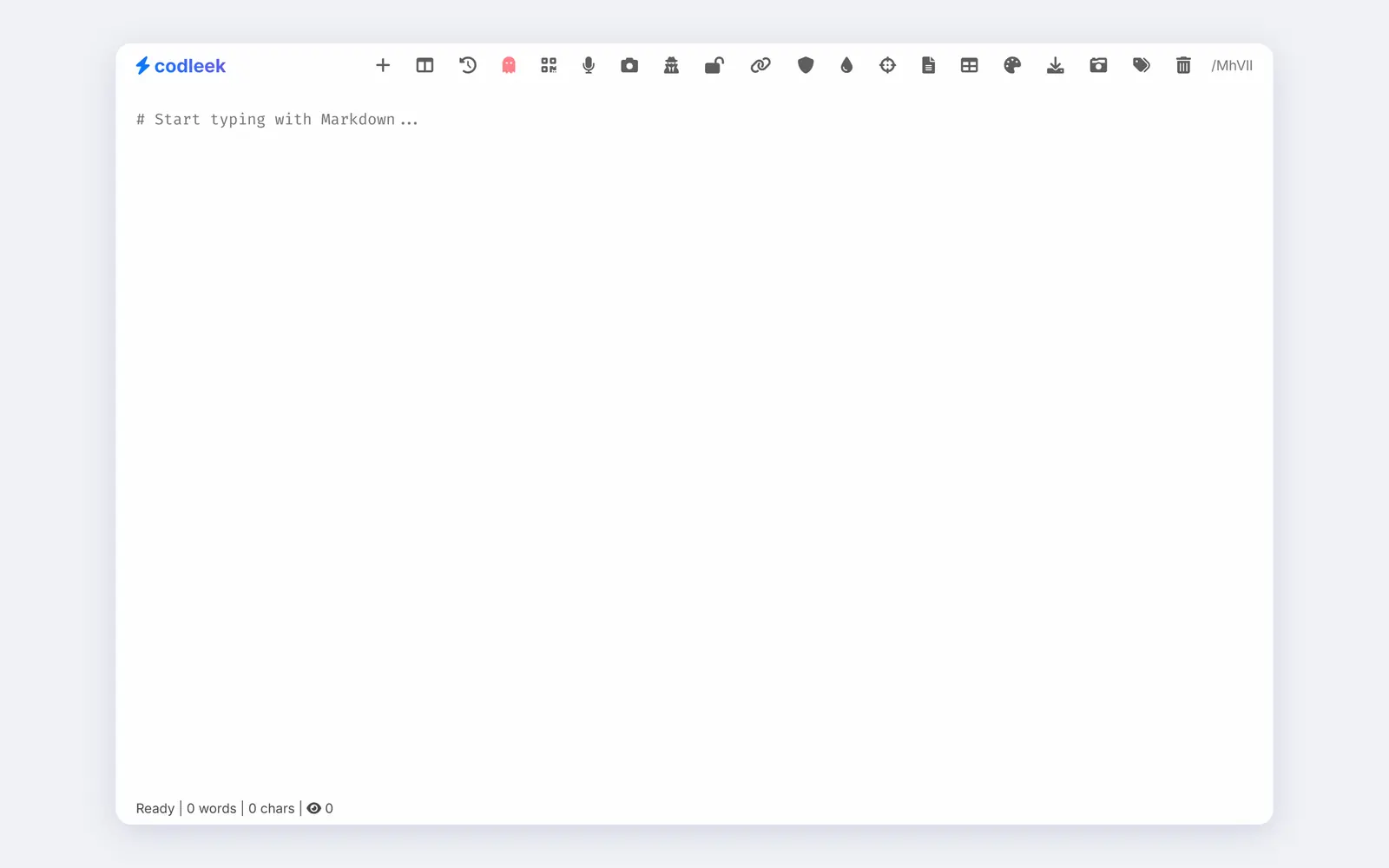Toggle the split view columns icon
Screen dimensions: 1389x868
pos(425,65)
